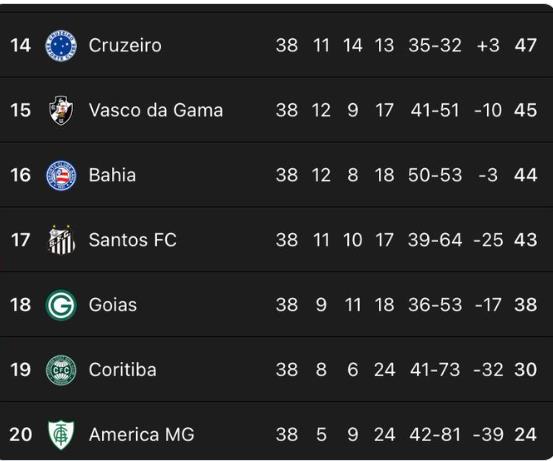Select the Coritiba CFC badge
Image resolution: width=553 pixels, height=461 pixels.
click(61, 370)
